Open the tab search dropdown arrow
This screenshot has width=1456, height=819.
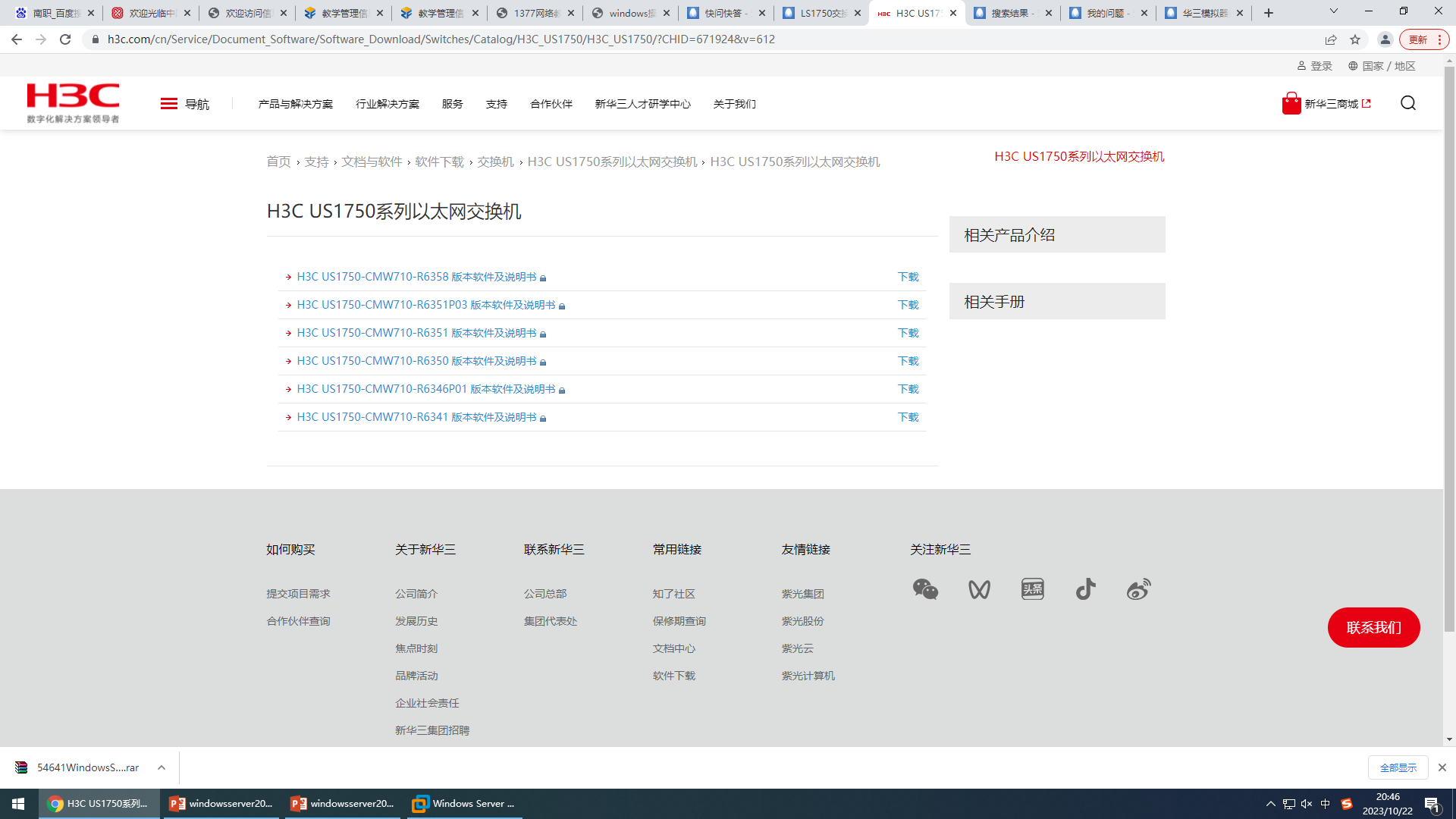(1333, 12)
